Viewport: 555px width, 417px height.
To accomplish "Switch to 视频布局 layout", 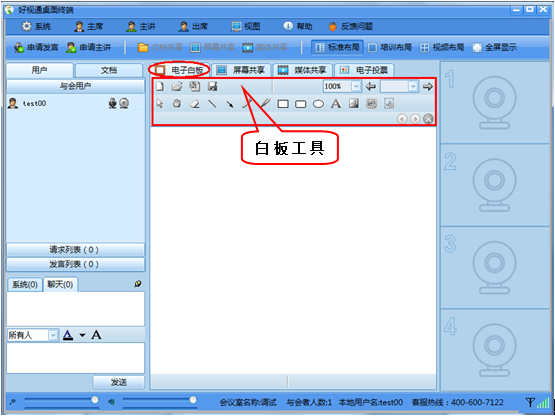I will point(442,47).
